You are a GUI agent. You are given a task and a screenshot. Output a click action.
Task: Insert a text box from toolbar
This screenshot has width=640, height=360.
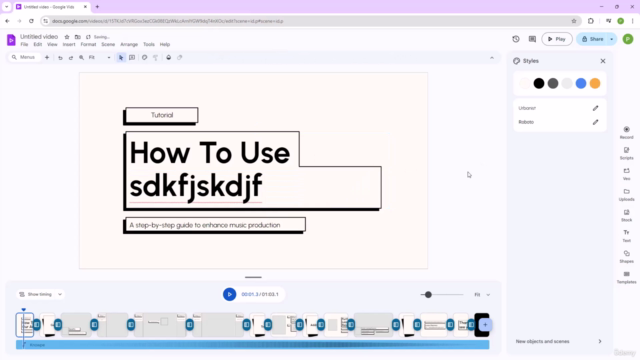(132, 58)
